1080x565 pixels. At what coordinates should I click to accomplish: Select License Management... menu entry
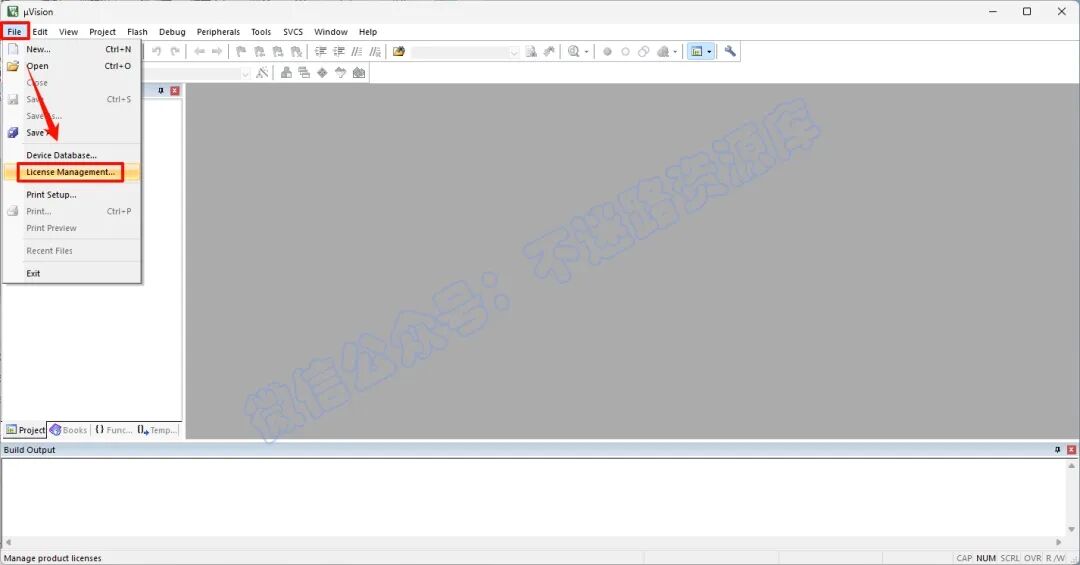(72, 172)
